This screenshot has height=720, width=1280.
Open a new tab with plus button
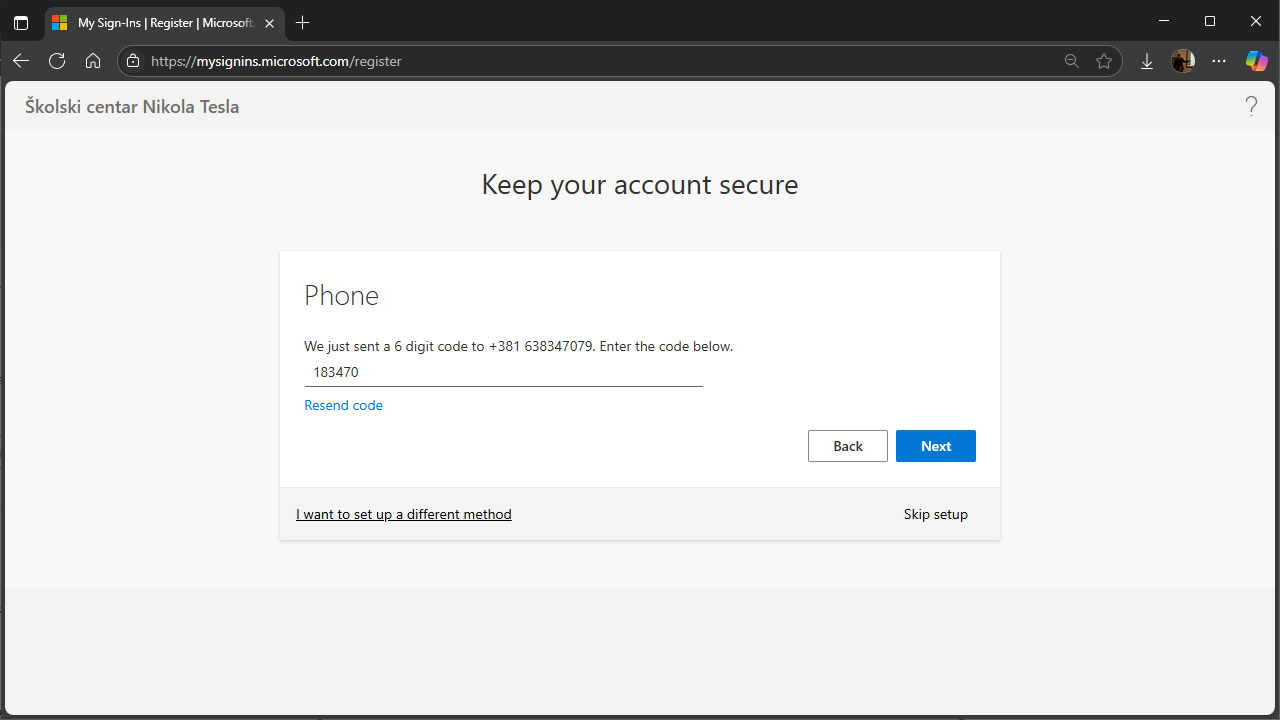303,22
